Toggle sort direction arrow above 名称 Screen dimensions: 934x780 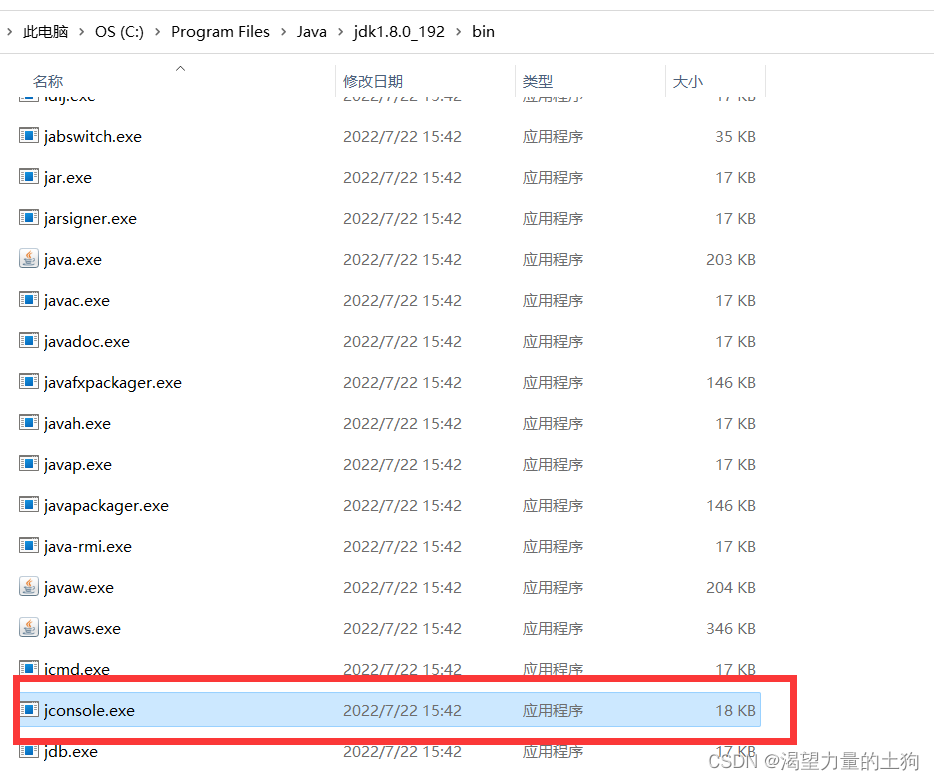tap(180, 69)
